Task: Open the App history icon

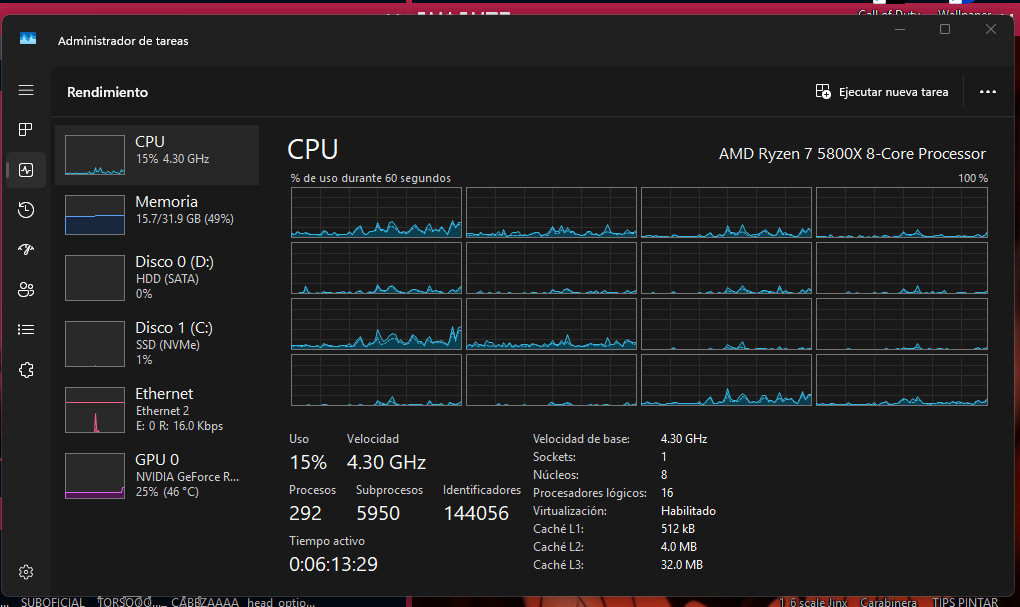Action: (26, 209)
